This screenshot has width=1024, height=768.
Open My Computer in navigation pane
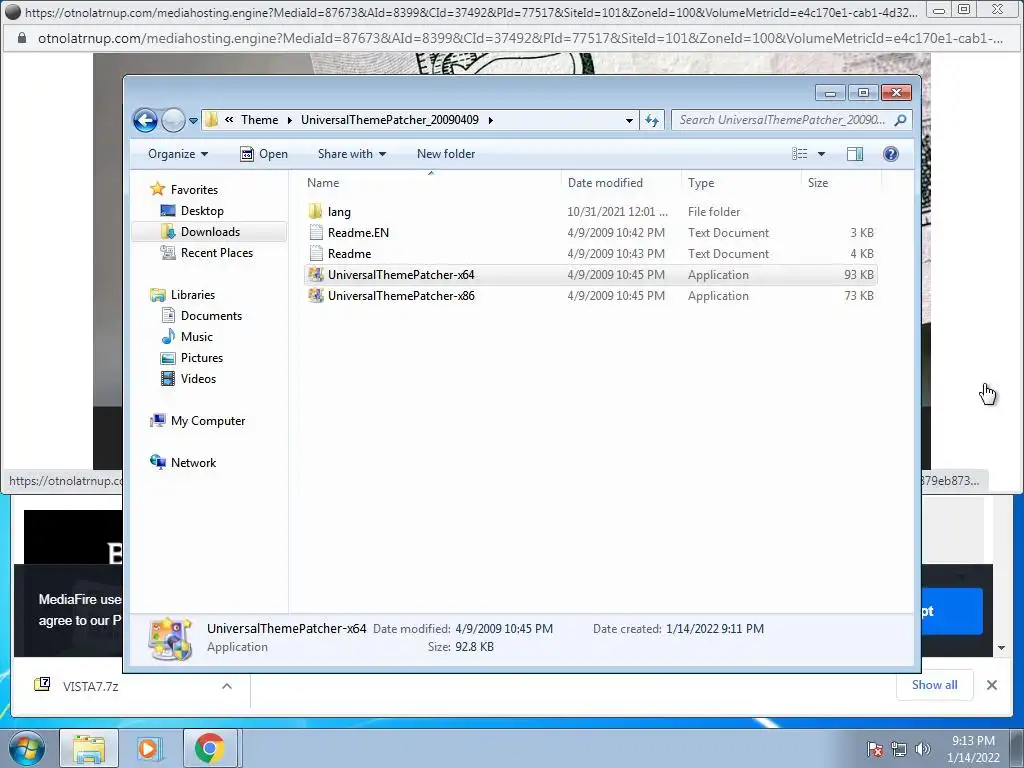[208, 421]
